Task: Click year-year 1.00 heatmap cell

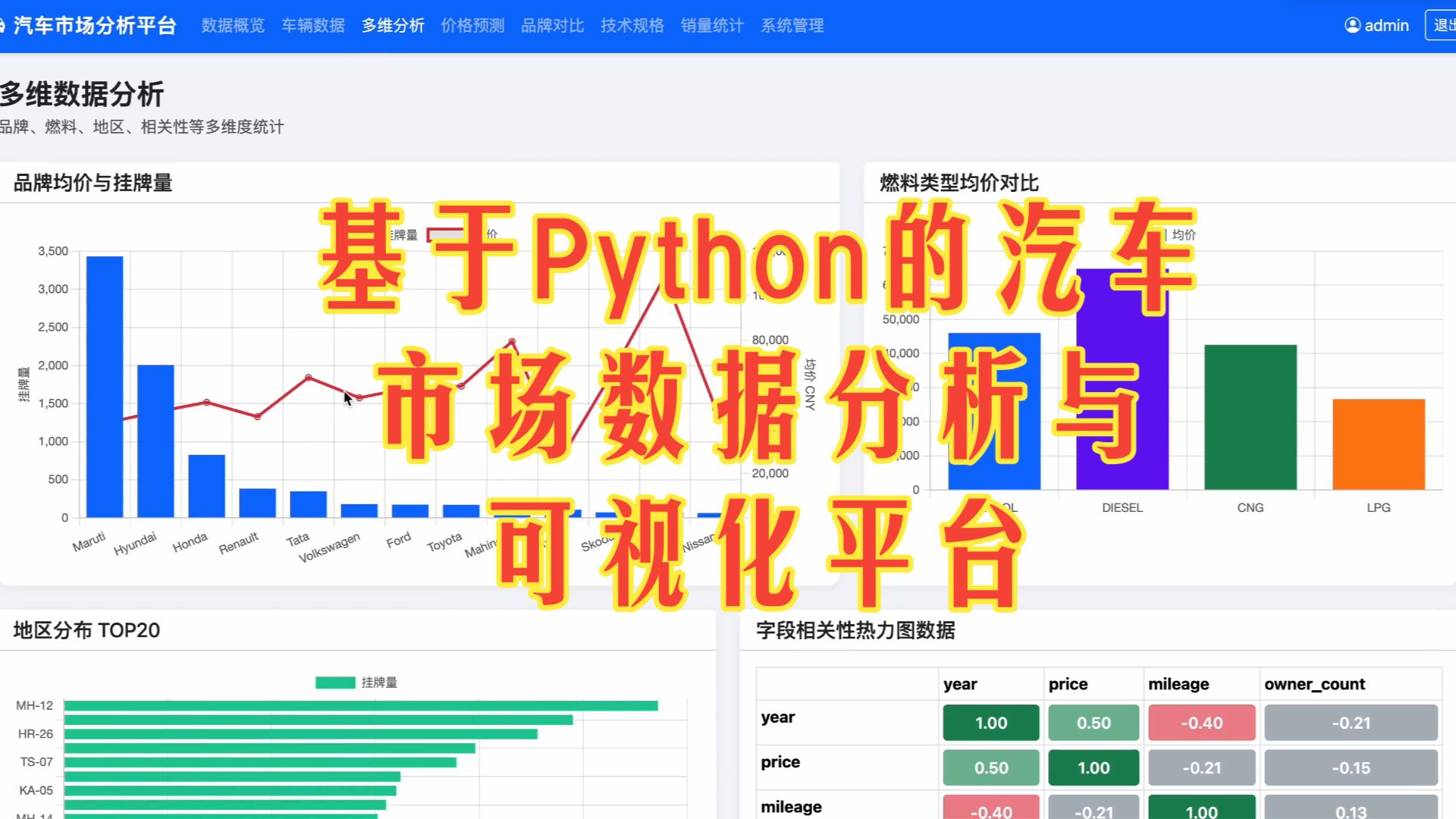Action: (x=991, y=723)
